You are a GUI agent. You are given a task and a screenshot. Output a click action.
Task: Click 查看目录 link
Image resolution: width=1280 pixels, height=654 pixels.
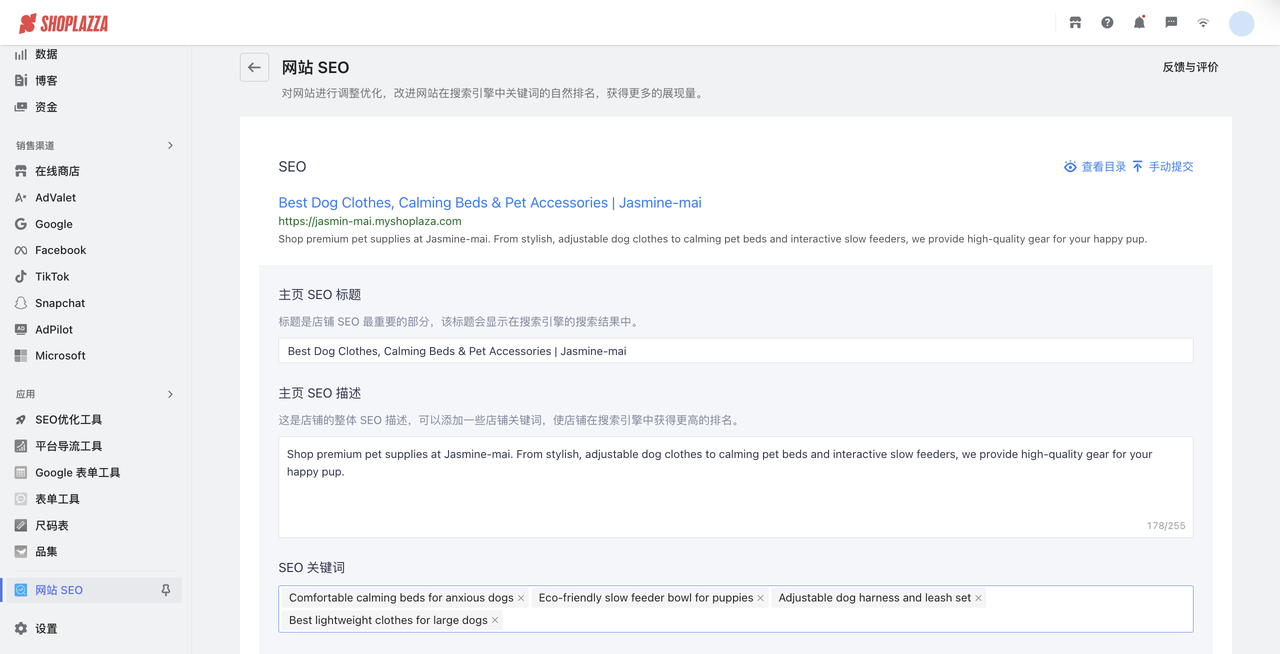1095,167
